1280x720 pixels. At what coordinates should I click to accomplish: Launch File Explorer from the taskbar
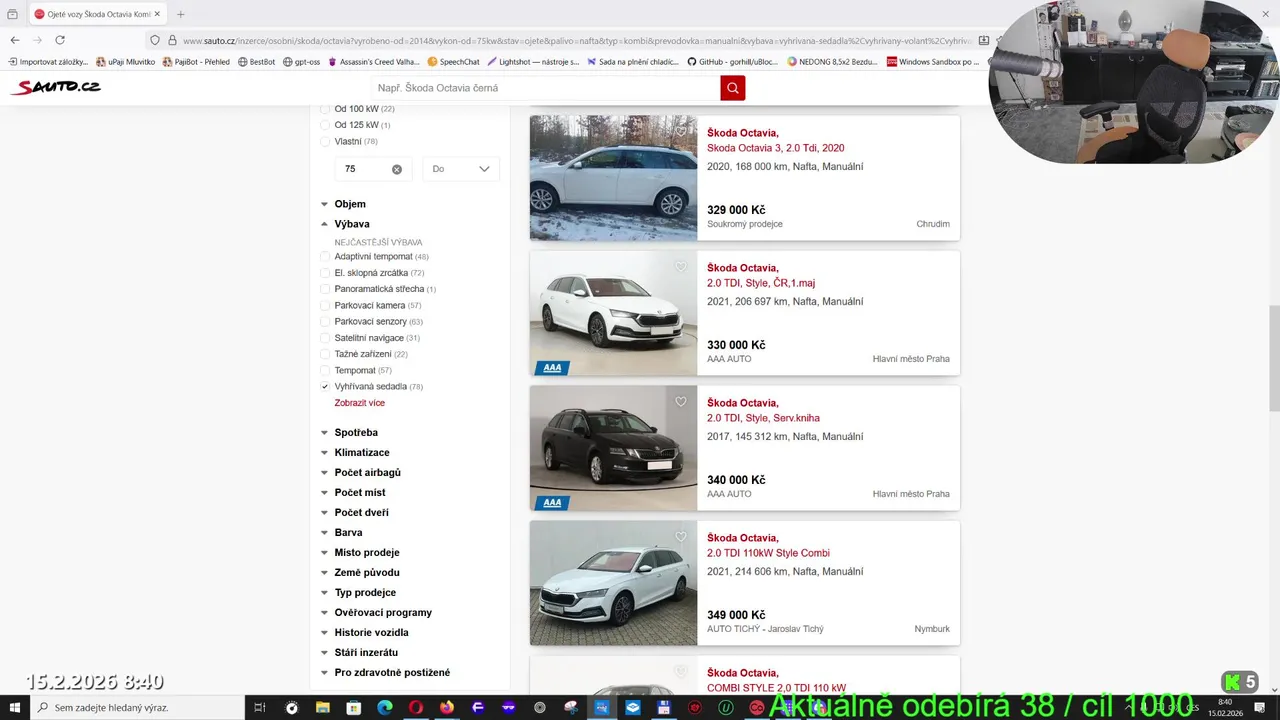(x=322, y=708)
